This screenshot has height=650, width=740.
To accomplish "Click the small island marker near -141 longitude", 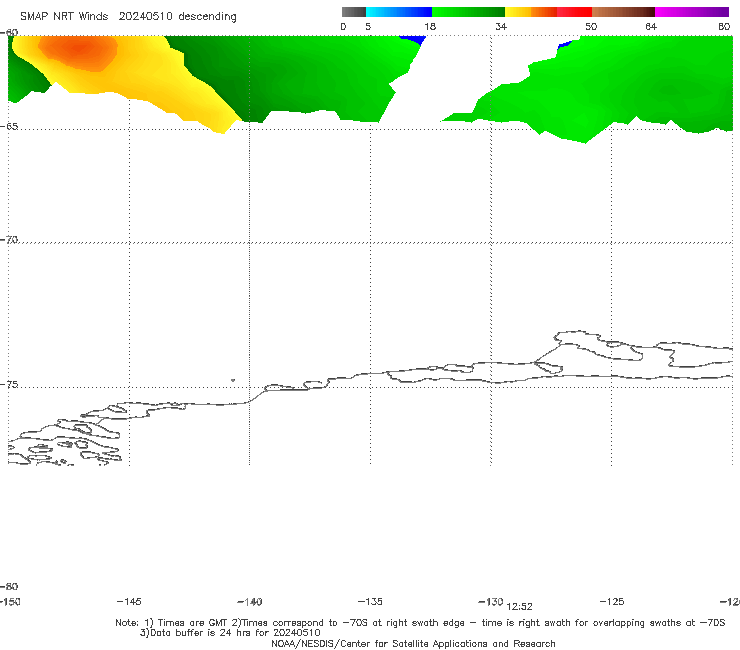I will (x=233, y=380).
